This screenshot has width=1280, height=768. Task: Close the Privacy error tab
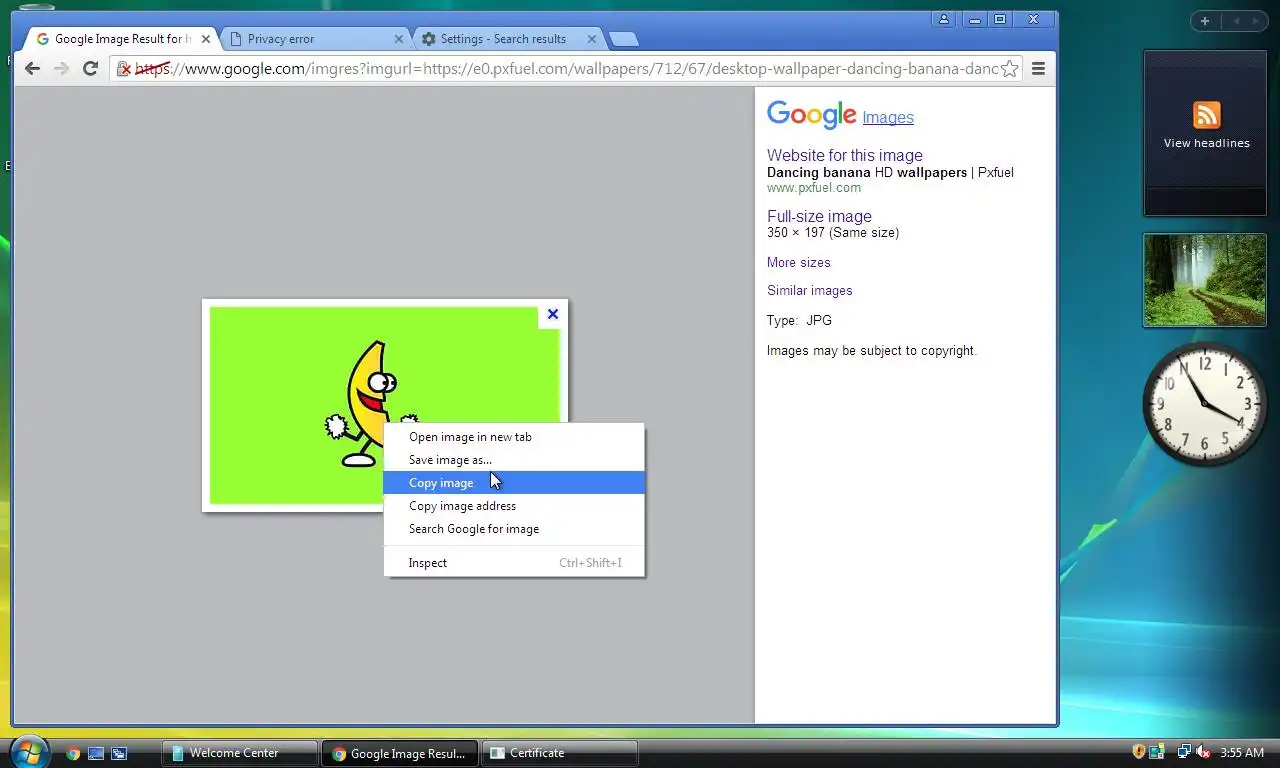tap(399, 39)
